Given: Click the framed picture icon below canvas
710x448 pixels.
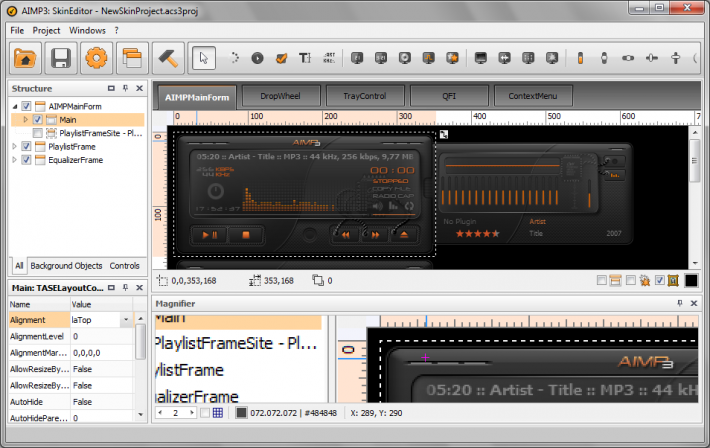Looking at the screenshot, I should tap(673, 280).
